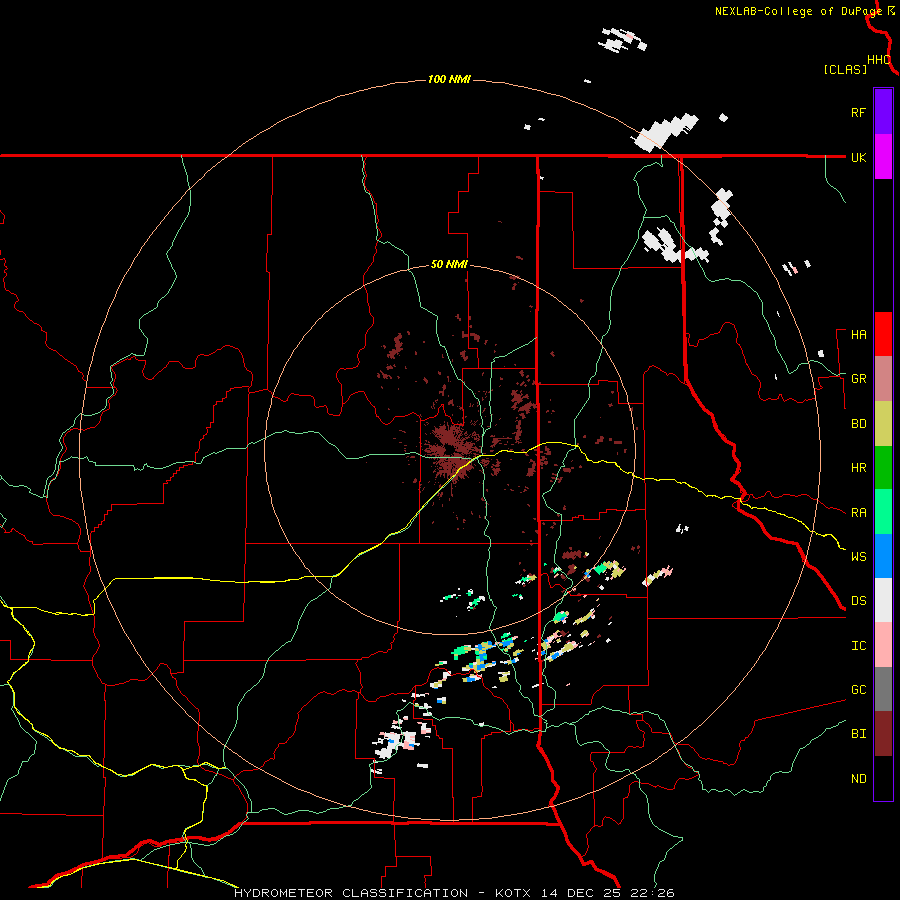Click the GR salmon legend swatch
The height and width of the screenshot is (900, 900).
(883, 379)
